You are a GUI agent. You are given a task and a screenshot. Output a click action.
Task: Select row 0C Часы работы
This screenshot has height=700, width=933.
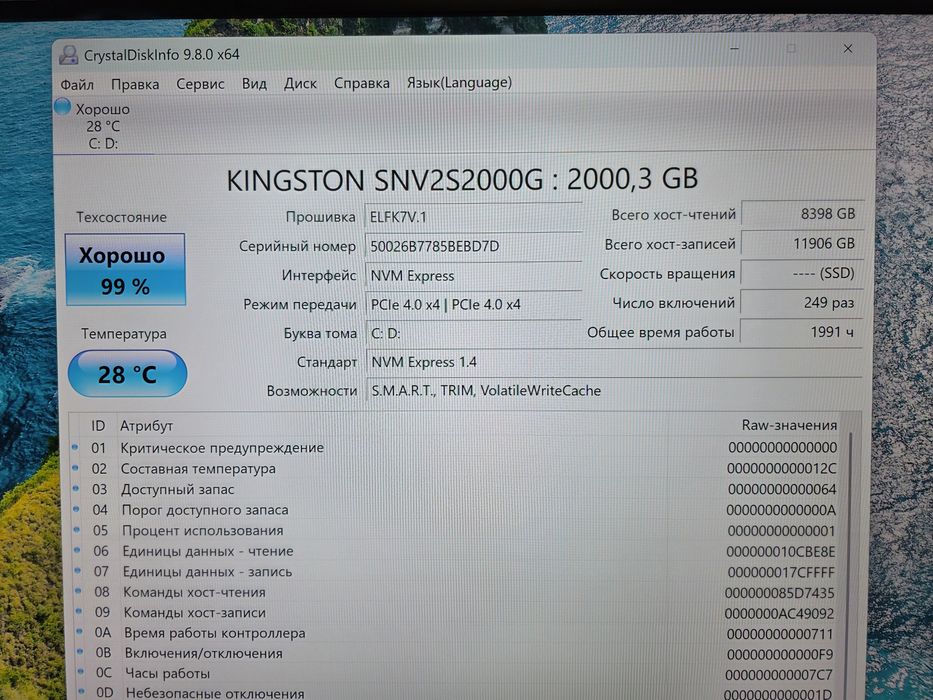(x=456, y=674)
